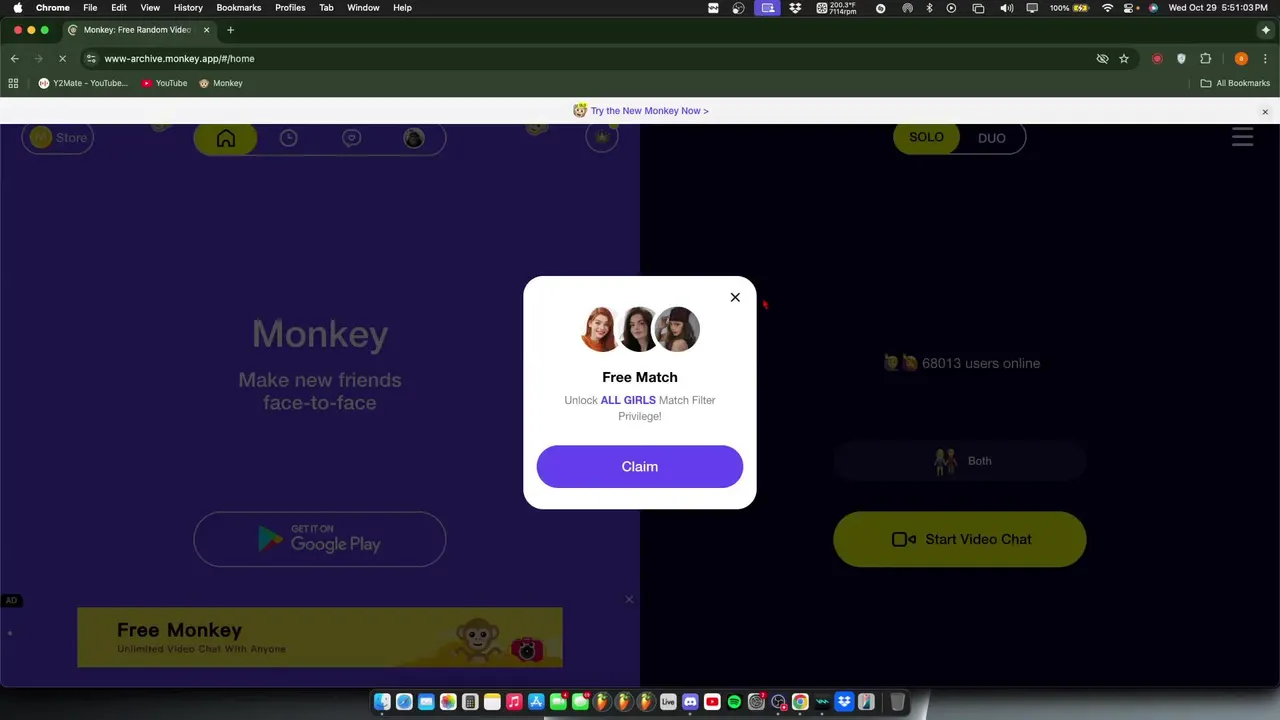The width and height of the screenshot is (1280, 720).
Task: Open the Profiles menu
Action: click(290, 8)
